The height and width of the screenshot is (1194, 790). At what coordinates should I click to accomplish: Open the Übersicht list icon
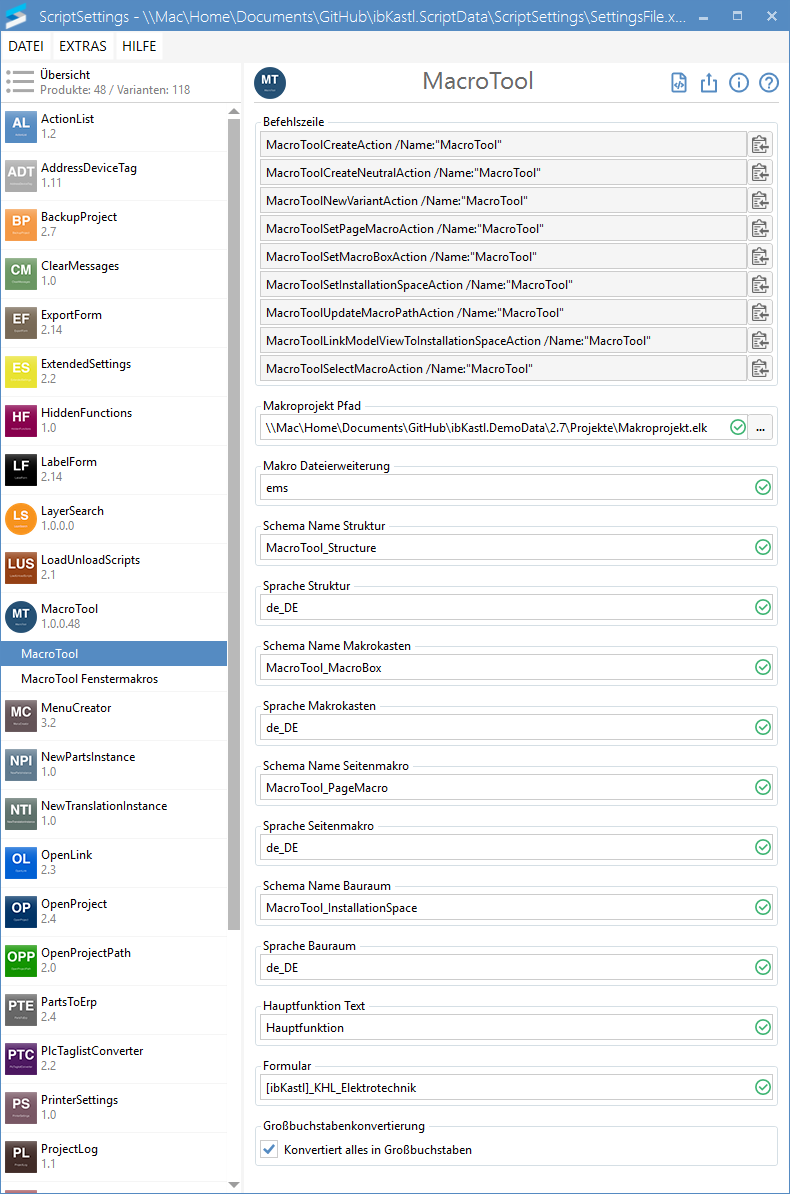[x=20, y=82]
